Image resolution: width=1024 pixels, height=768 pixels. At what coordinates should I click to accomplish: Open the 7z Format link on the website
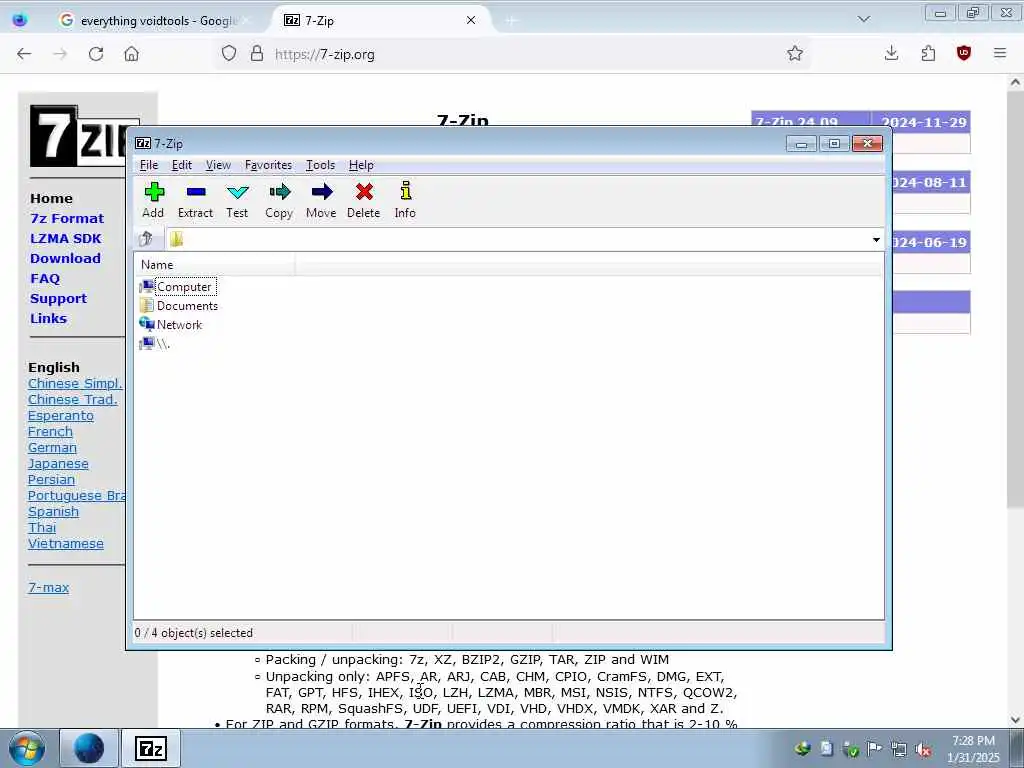click(67, 219)
